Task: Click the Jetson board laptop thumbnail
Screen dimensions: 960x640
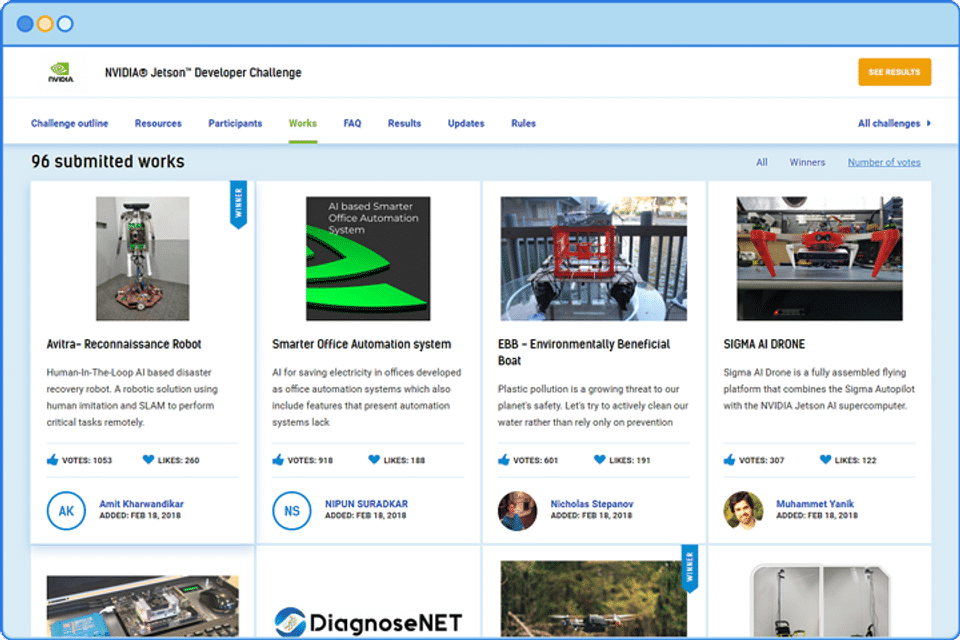Action: pos(143,606)
